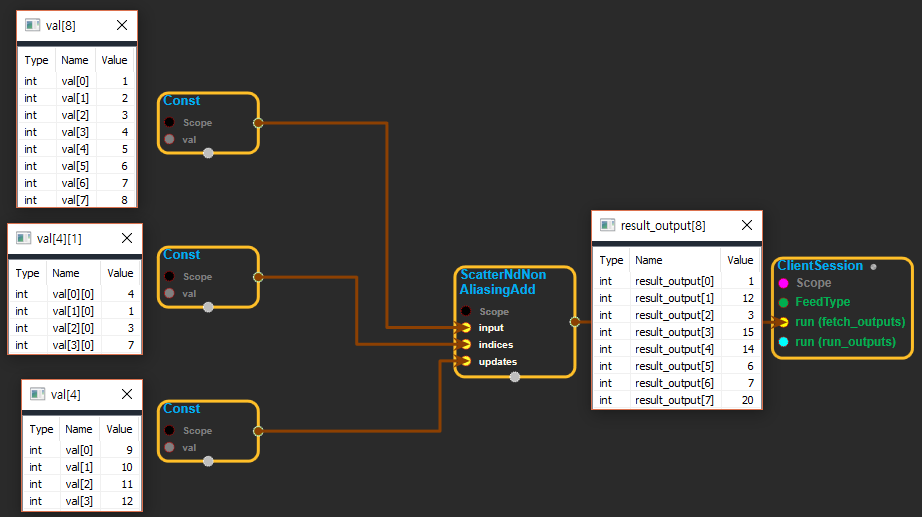Viewport: 922px width, 517px height.
Task: Expand the topmost Const node's bottom handle
Action: click(208, 153)
